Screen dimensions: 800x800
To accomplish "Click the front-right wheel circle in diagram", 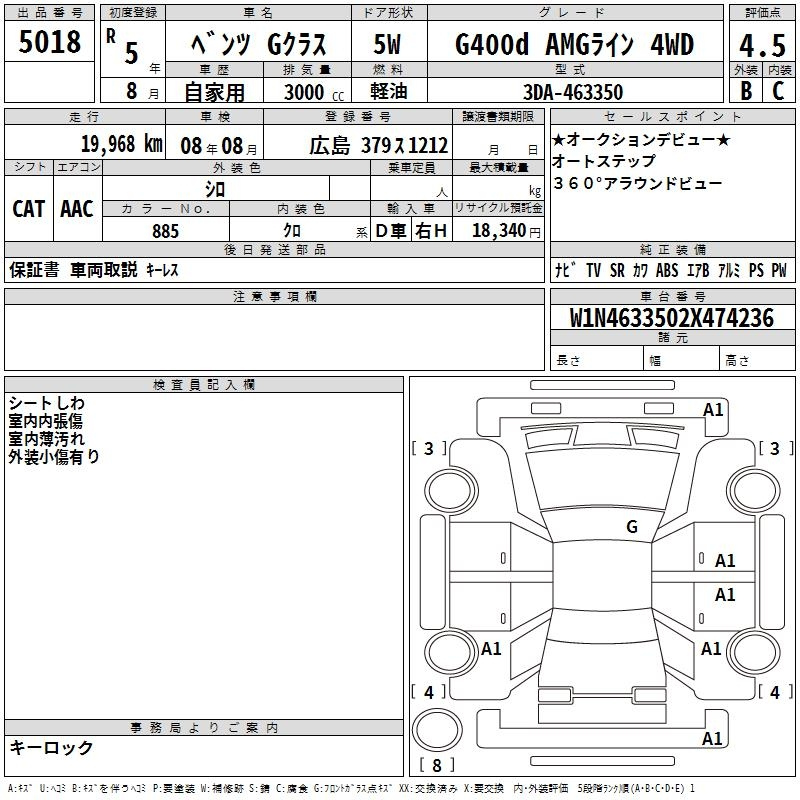I will point(754,492).
